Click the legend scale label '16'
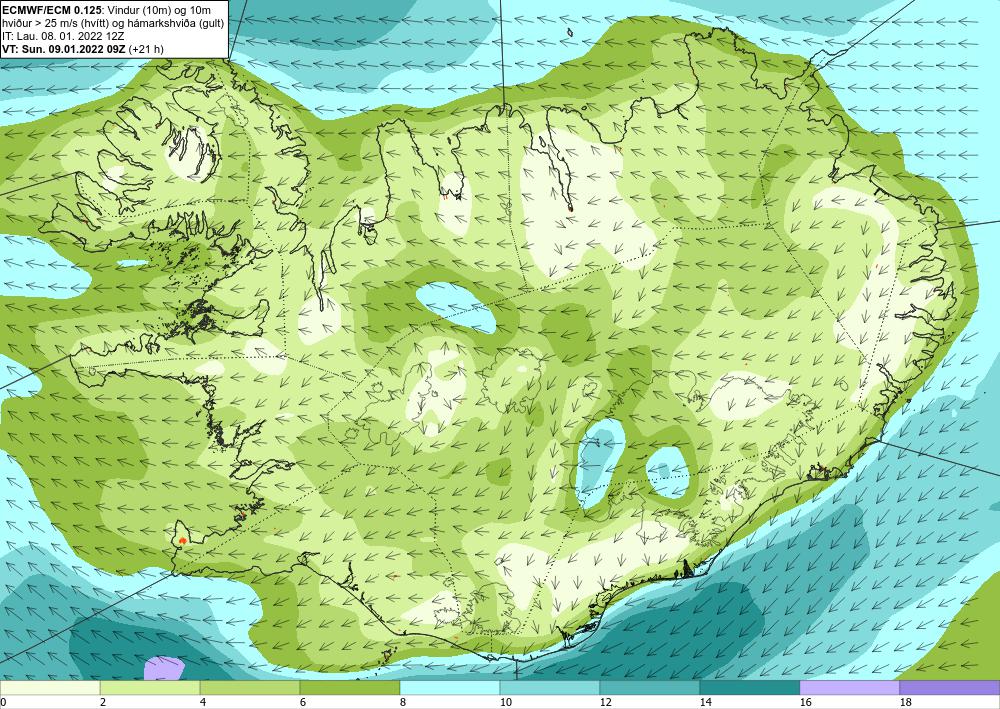 coord(806,702)
